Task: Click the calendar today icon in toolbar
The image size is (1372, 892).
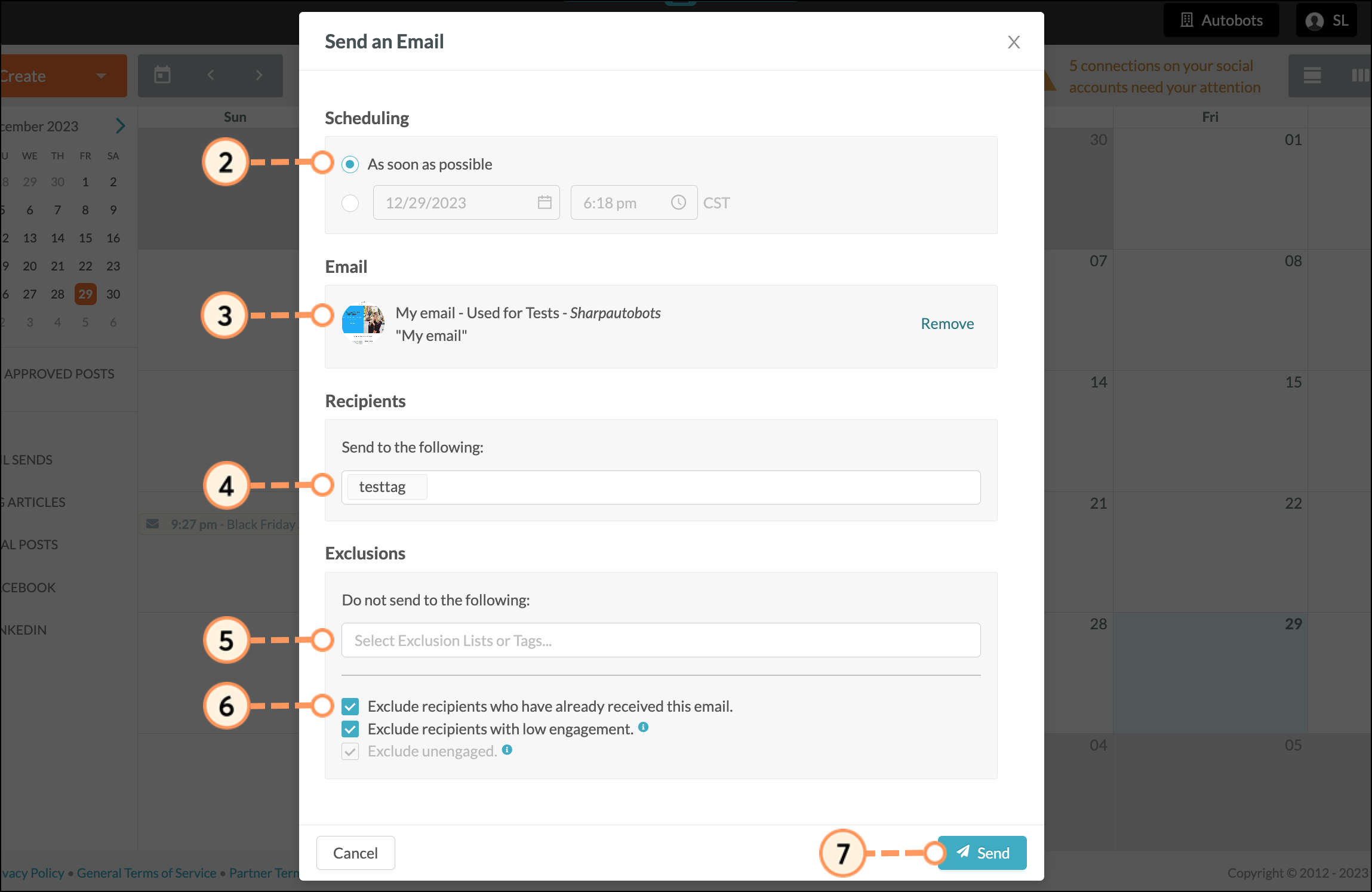Action: coord(162,75)
